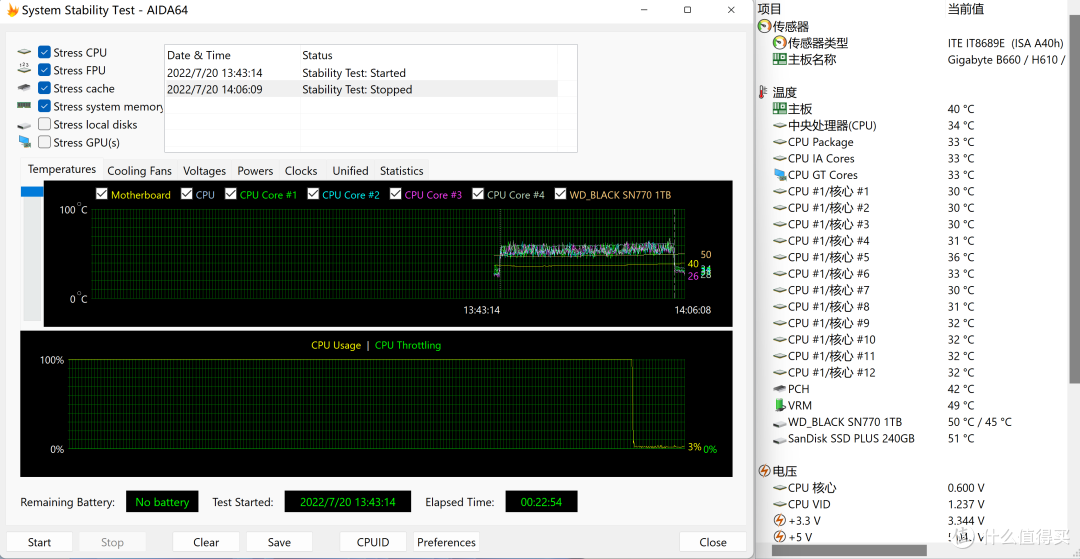Click the Stress cache chip icon
1080x559 pixels.
[x=25, y=88]
